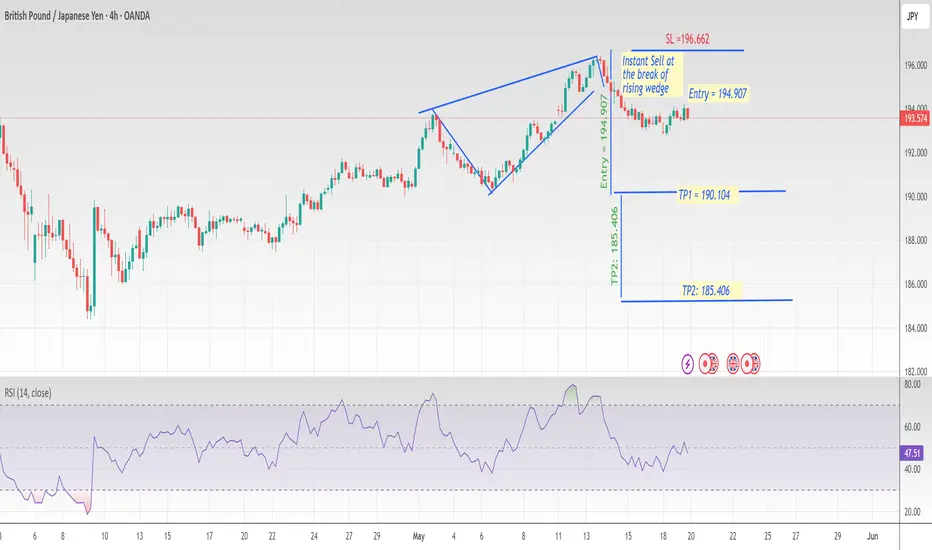Open the fully visible UK flag economic event

[733, 363]
